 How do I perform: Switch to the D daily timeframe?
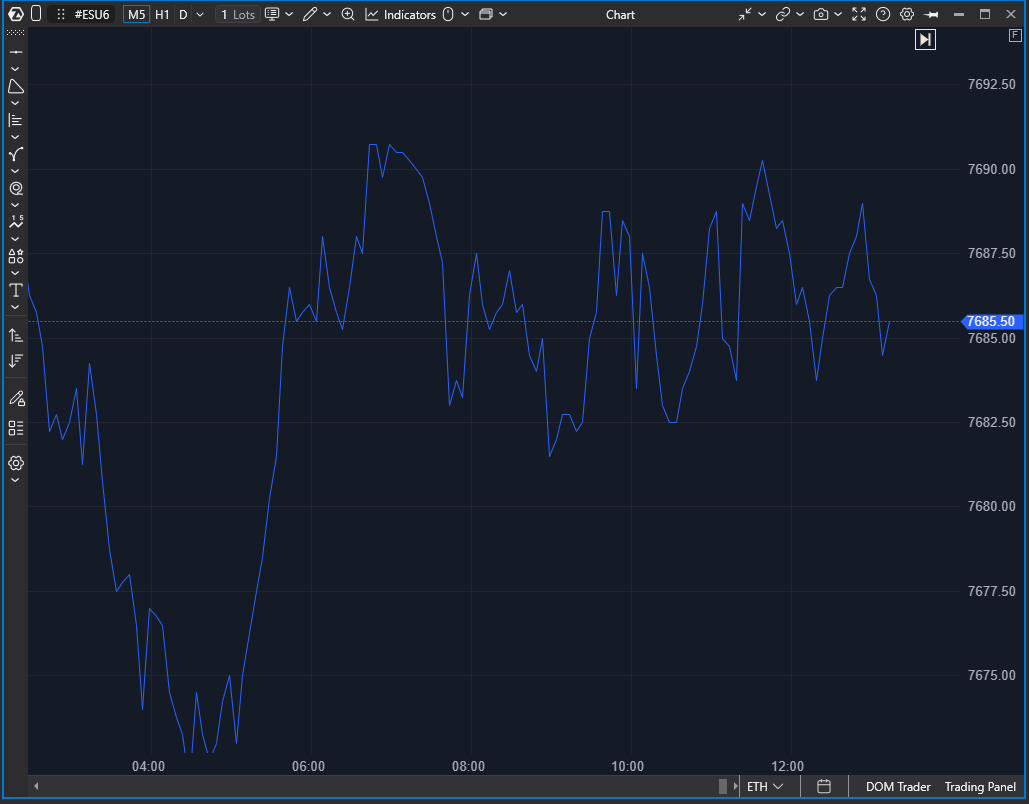[x=183, y=14]
